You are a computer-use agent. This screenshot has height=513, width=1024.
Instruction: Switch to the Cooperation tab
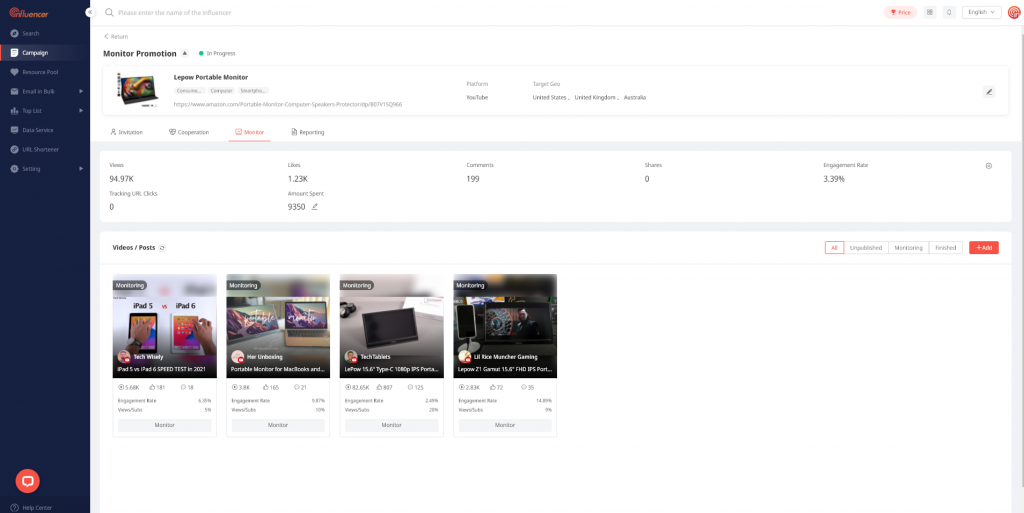[x=189, y=132]
